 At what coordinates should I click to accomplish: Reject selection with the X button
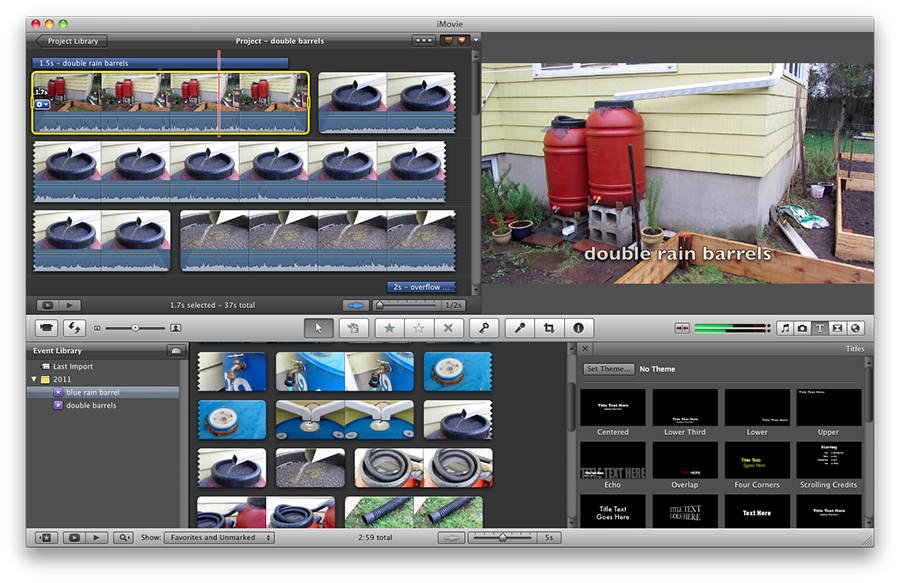[448, 328]
